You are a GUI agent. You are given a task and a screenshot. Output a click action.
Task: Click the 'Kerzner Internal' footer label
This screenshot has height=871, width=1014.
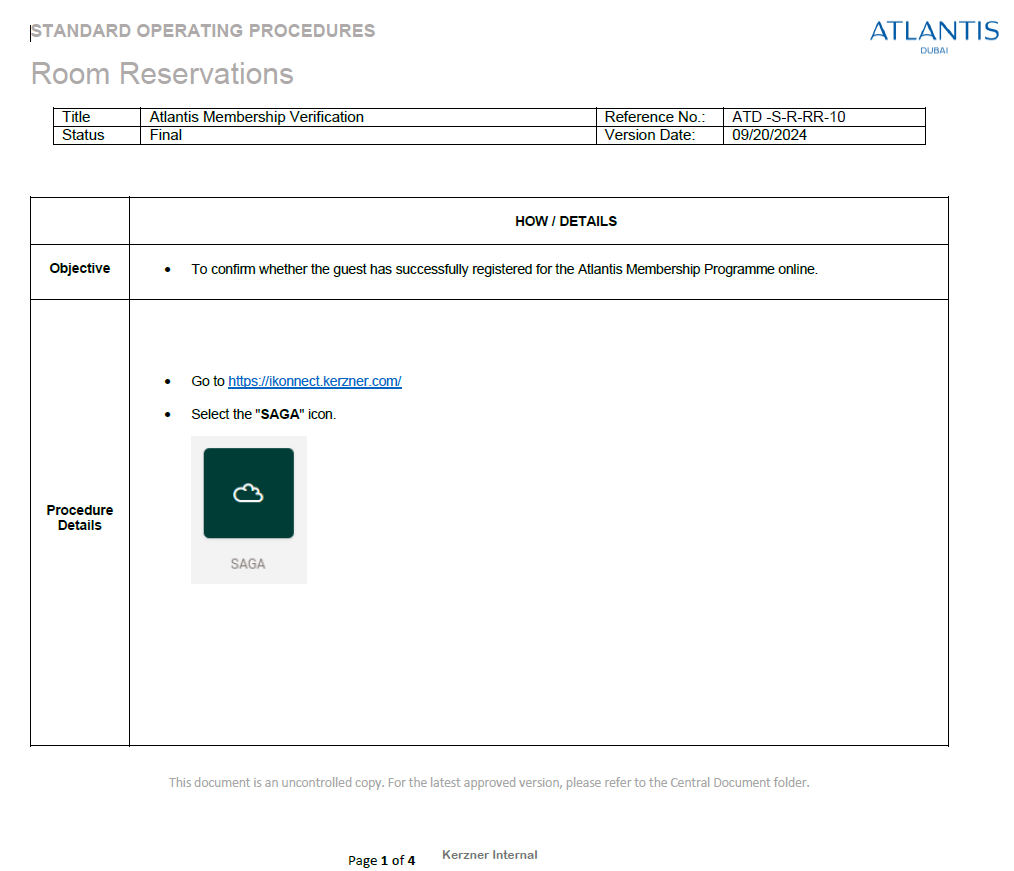click(490, 855)
